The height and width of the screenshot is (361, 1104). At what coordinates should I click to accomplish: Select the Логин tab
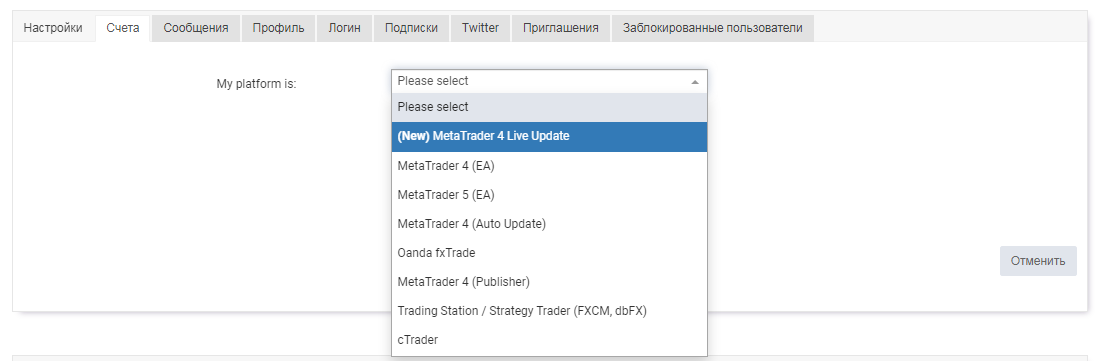(x=344, y=28)
